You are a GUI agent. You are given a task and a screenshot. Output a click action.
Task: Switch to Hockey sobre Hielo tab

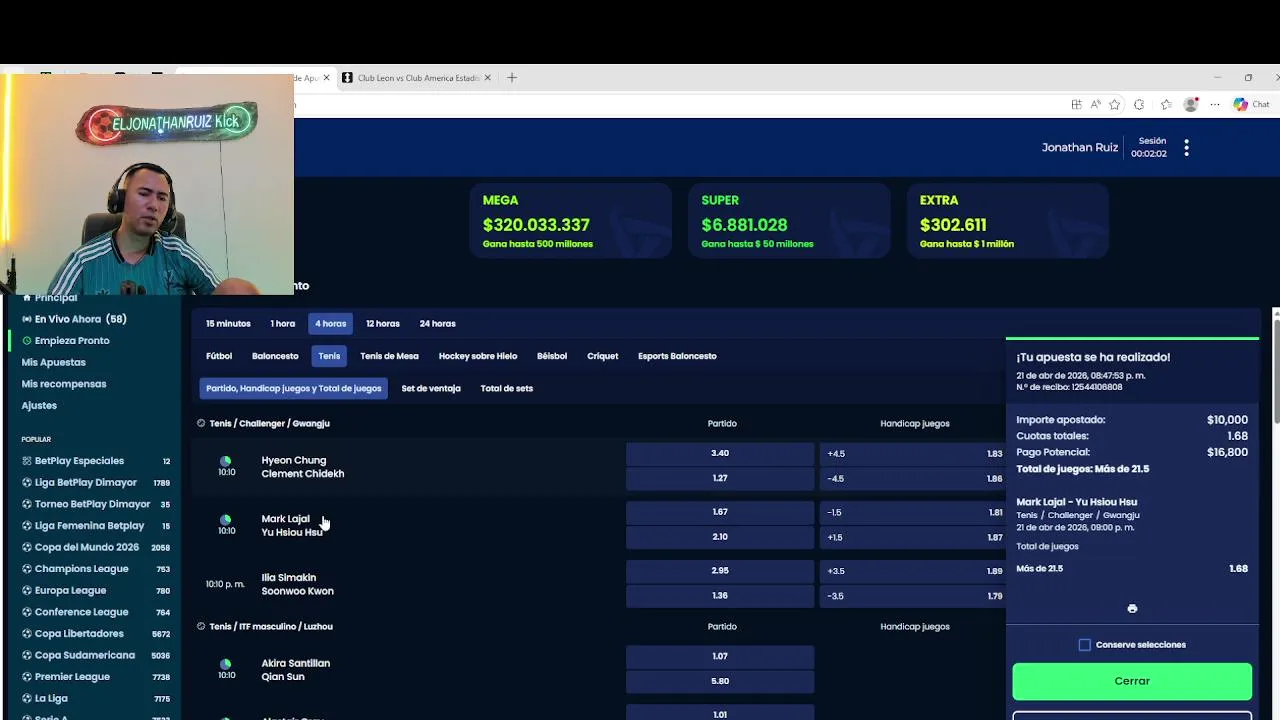coord(478,356)
